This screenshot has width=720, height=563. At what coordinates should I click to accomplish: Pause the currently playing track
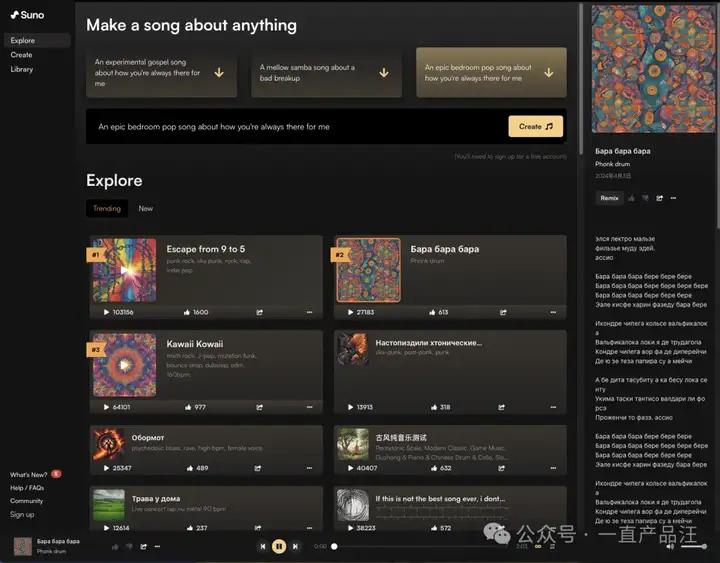coord(279,546)
